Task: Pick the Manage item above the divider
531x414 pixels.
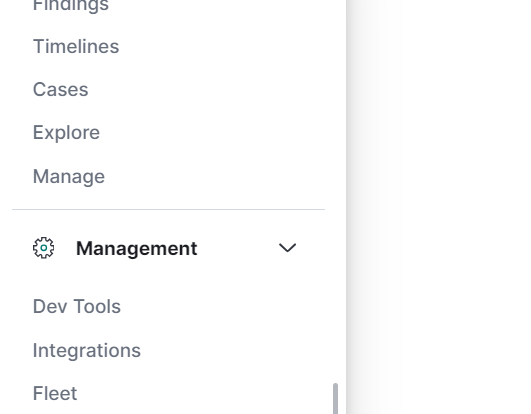Action: point(69,176)
